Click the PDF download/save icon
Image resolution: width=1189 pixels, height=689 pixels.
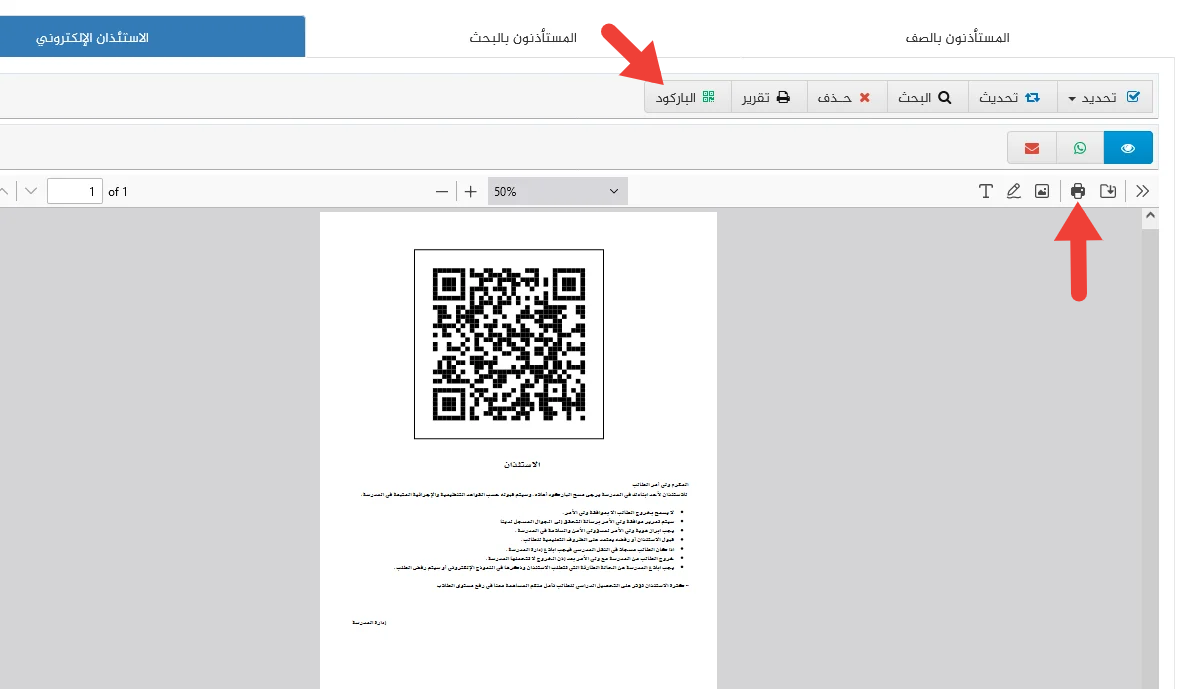[x=1108, y=191]
